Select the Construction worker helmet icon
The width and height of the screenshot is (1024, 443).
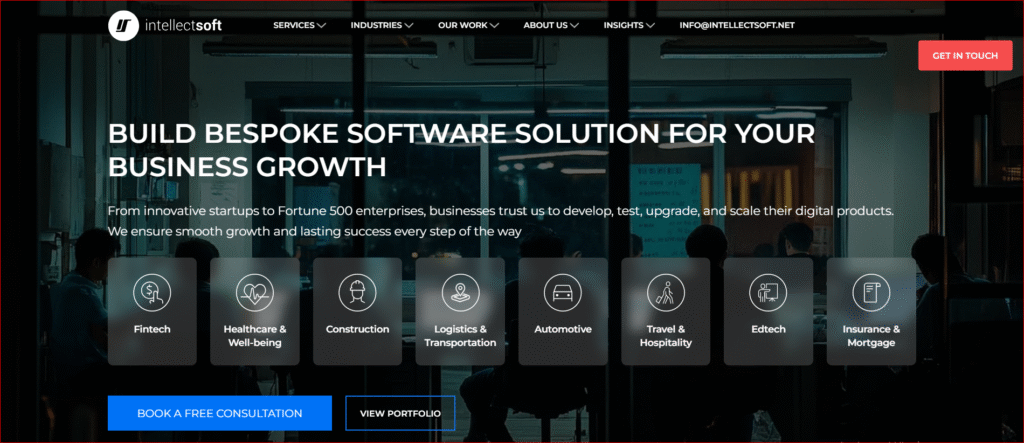pyautogui.click(x=357, y=292)
